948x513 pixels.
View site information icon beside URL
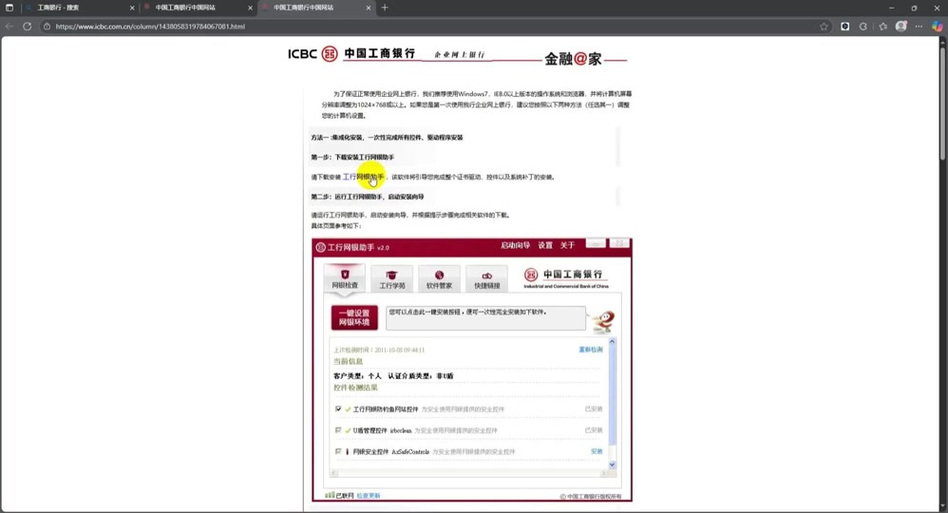point(47,27)
